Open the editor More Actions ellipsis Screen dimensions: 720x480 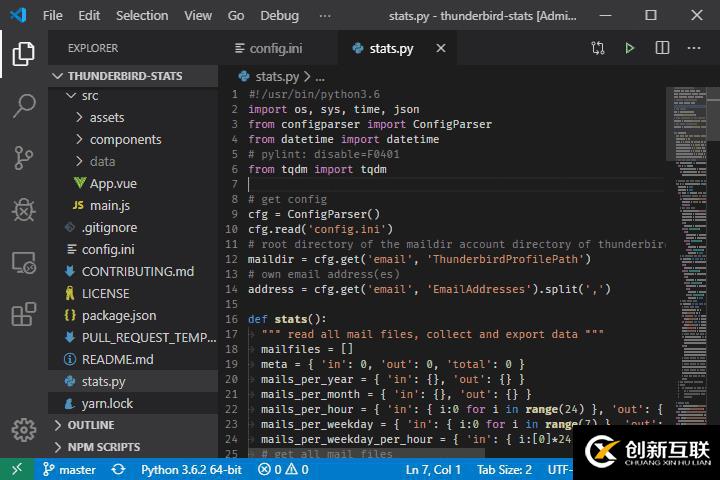(x=694, y=48)
